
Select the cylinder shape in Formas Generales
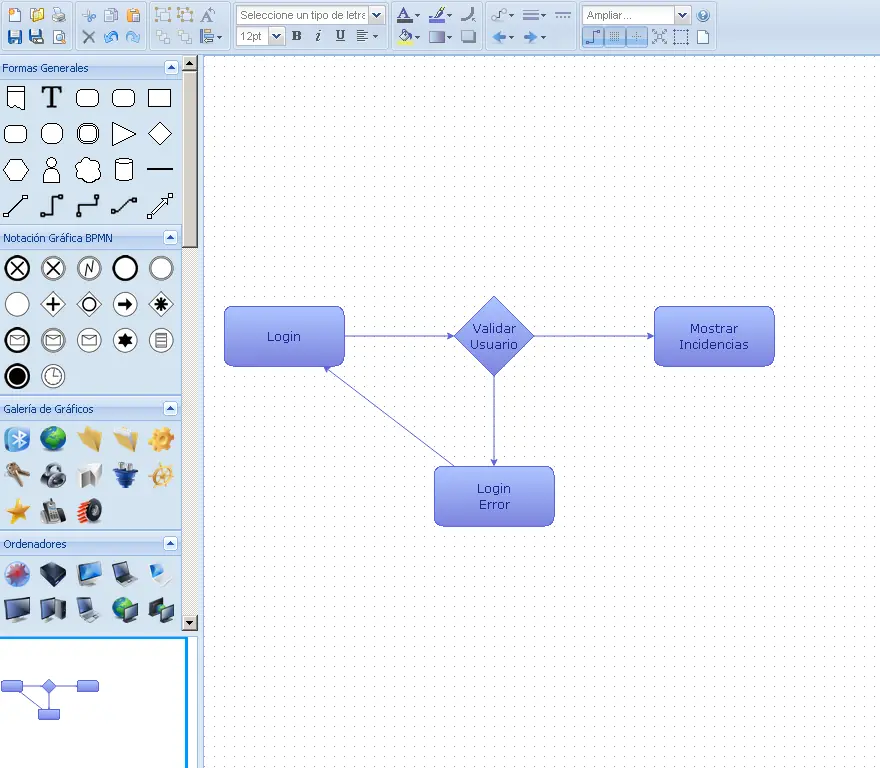point(124,170)
